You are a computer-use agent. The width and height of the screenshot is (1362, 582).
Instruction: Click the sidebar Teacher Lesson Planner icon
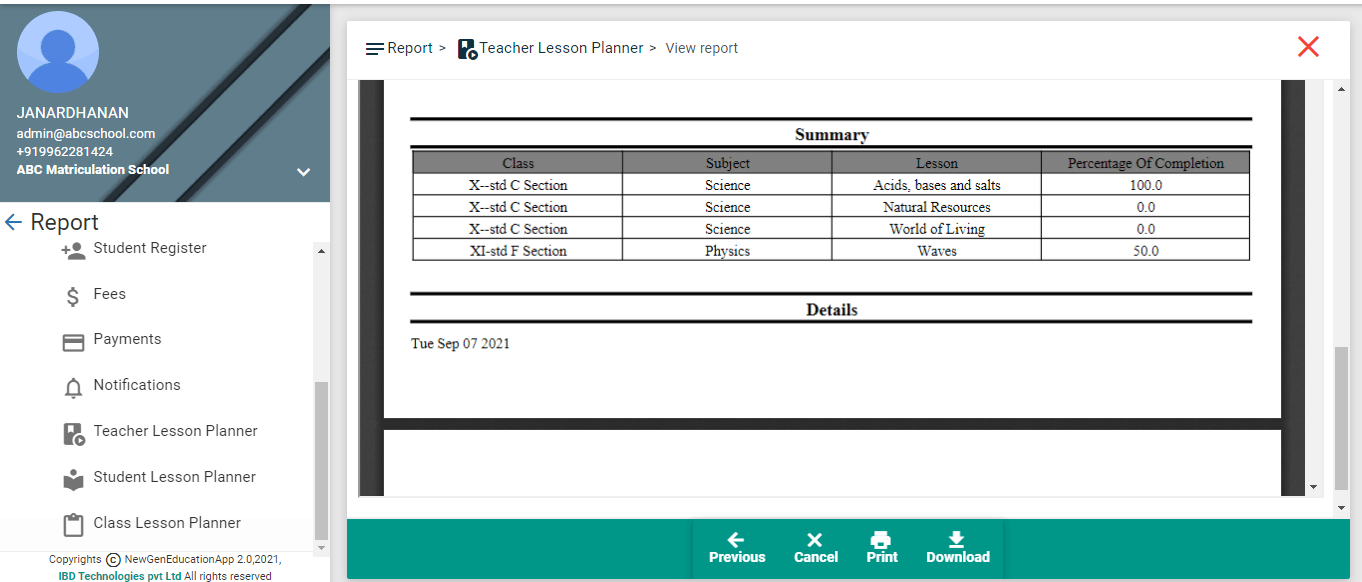point(74,434)
